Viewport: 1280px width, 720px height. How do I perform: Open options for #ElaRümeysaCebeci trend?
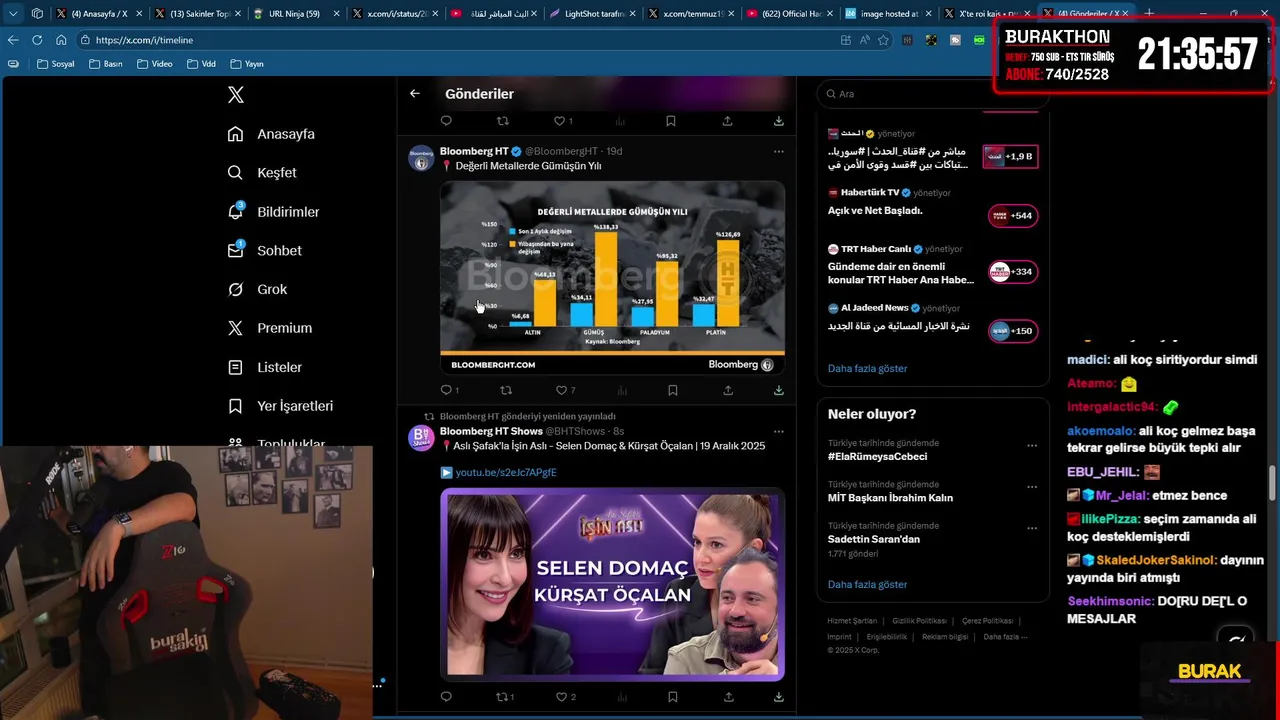[x=1032, y=445]
